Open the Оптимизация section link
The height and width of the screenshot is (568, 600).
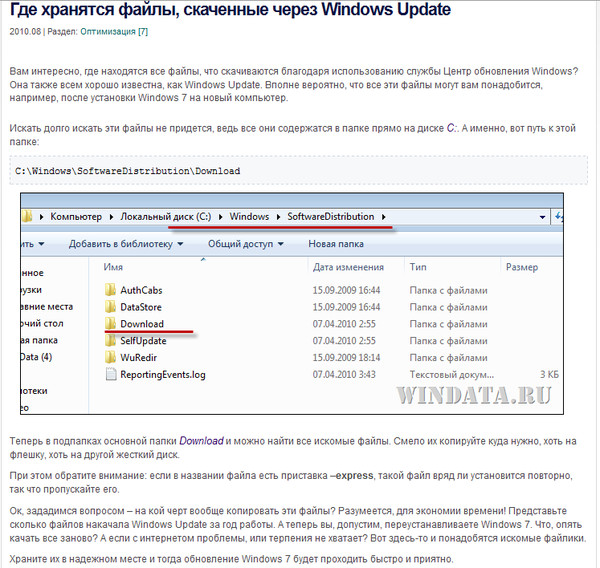coord(114,31)
